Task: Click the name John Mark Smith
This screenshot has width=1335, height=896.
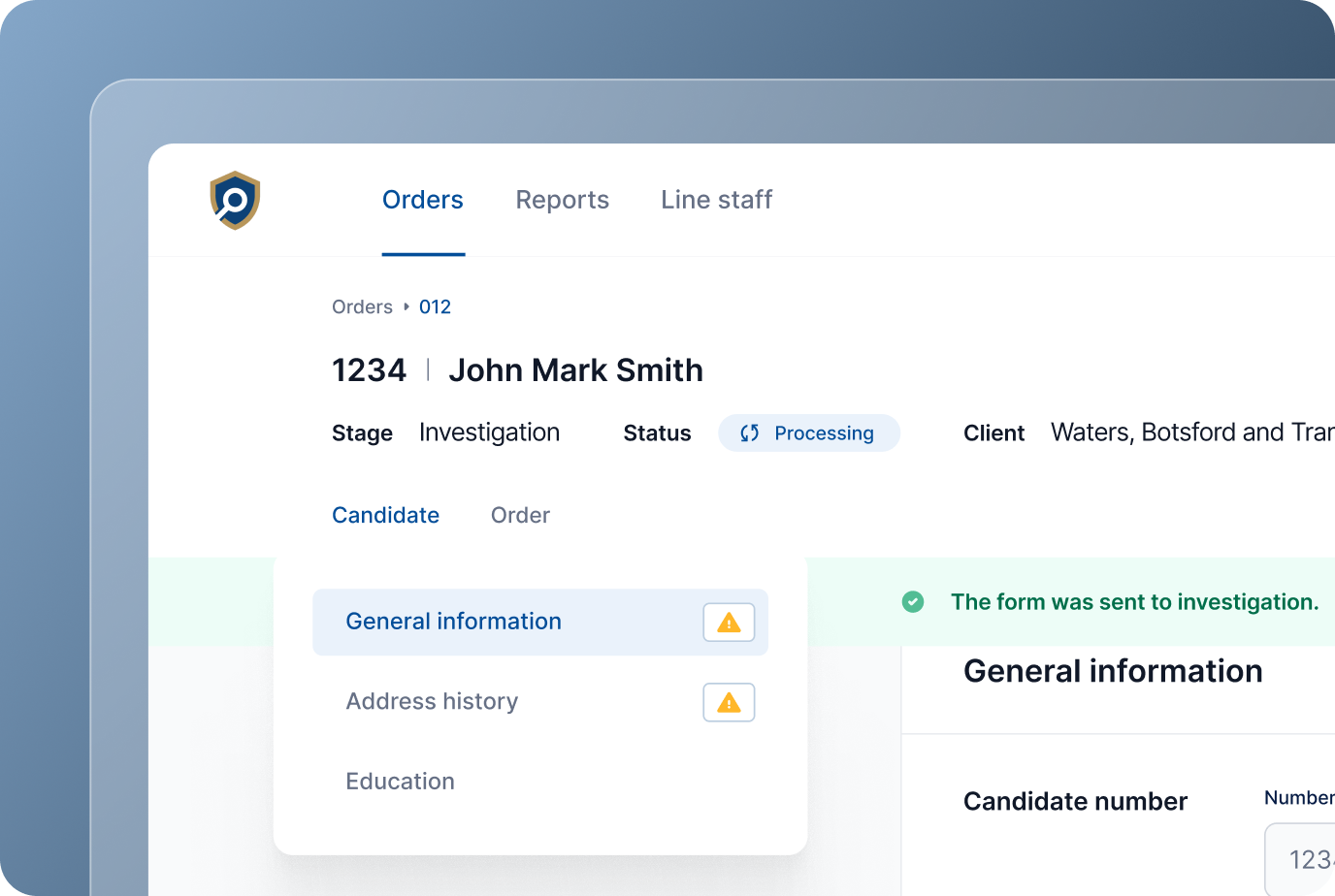Action: pos(575,370)
